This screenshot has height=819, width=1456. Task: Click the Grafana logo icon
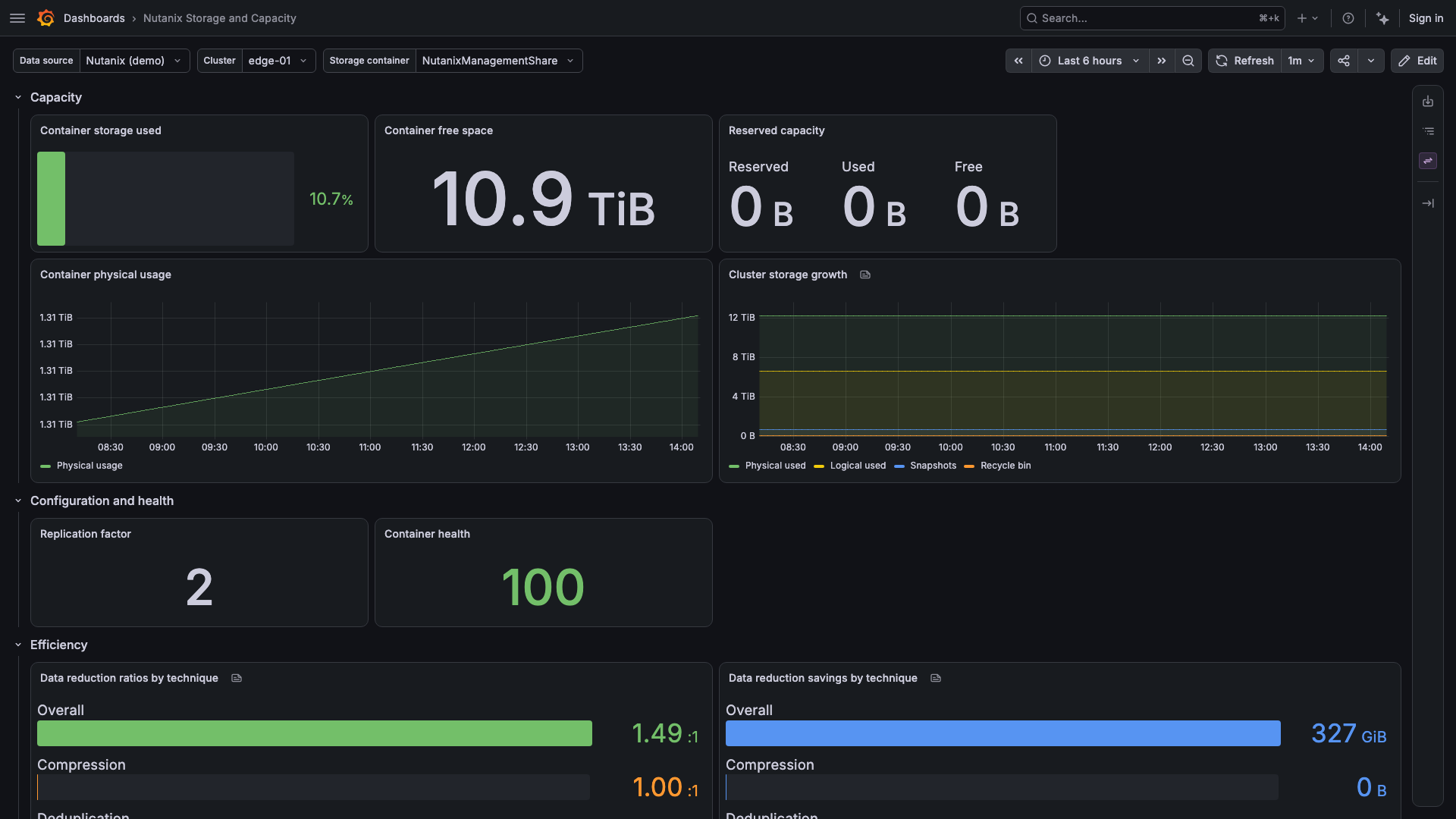pos(45,18)
